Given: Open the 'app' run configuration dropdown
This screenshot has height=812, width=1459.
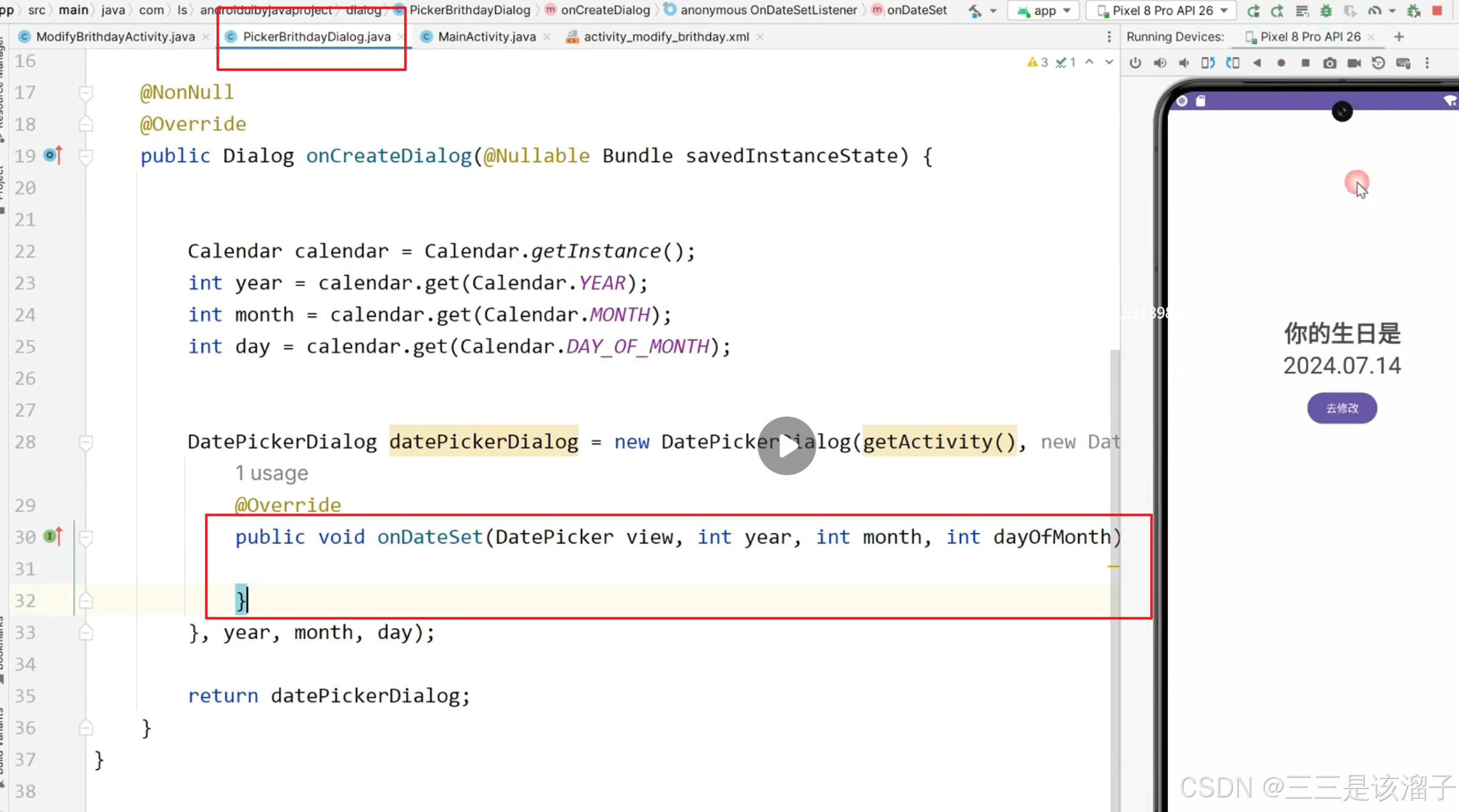Looking at the screenshot, I should point(1044,11).
